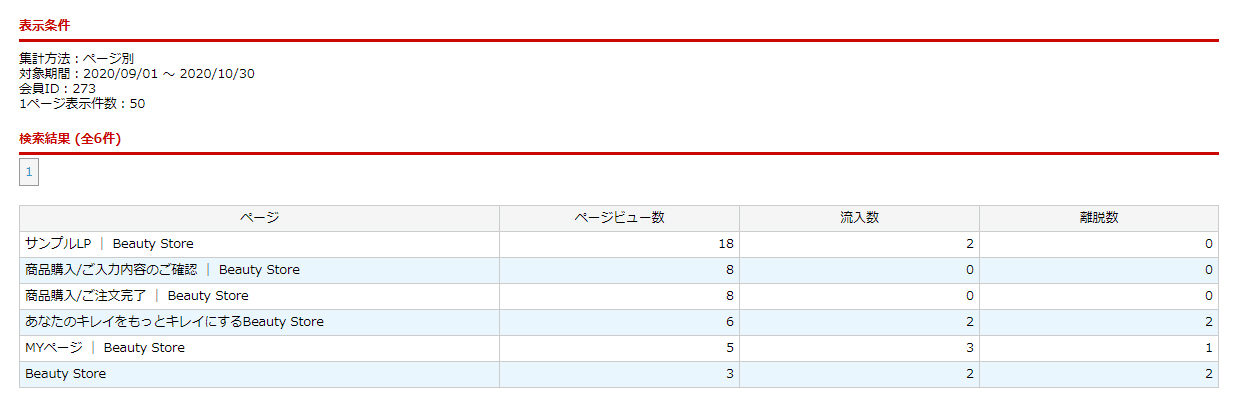Select the 商品購入/ご注文完了 page row
Viewport: 1238px width, 404px height.
point(137,296)
